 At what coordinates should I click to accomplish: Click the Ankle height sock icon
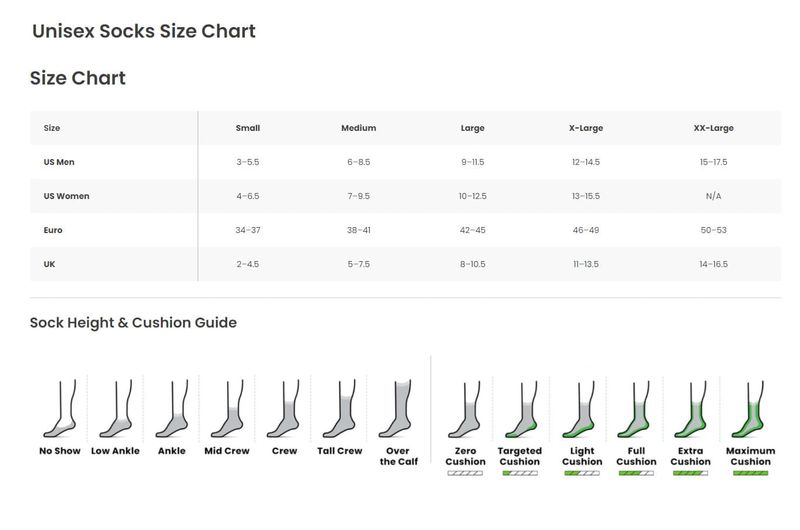pos(171,410)
